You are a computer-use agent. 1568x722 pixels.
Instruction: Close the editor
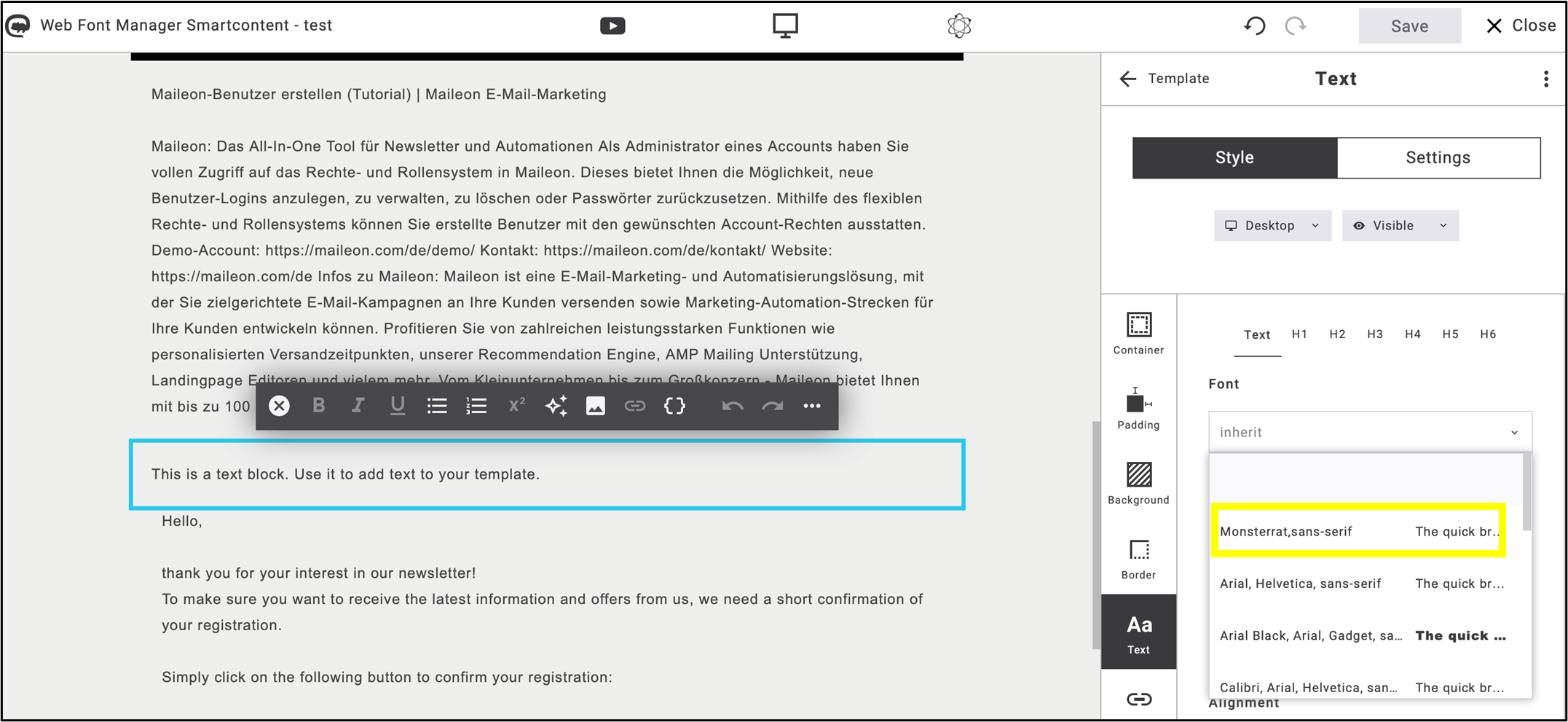click(1521, 25)
